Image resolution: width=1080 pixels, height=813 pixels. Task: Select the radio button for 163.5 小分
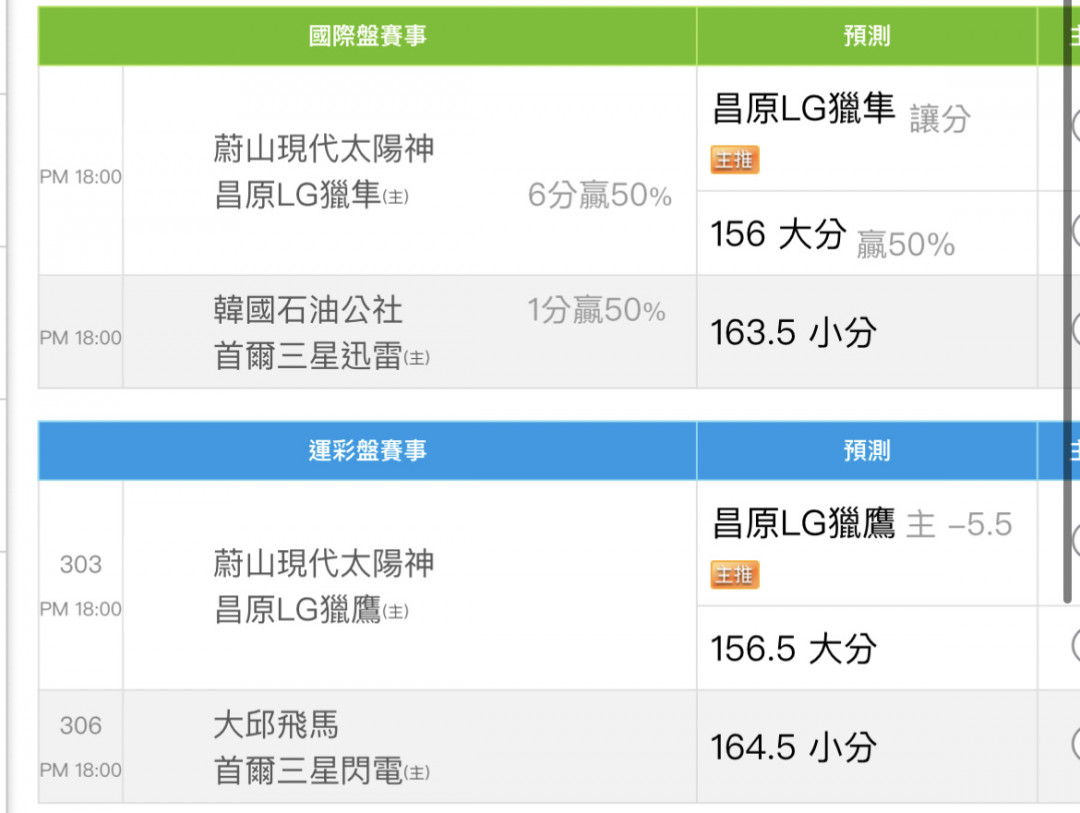click(1076, 331)
